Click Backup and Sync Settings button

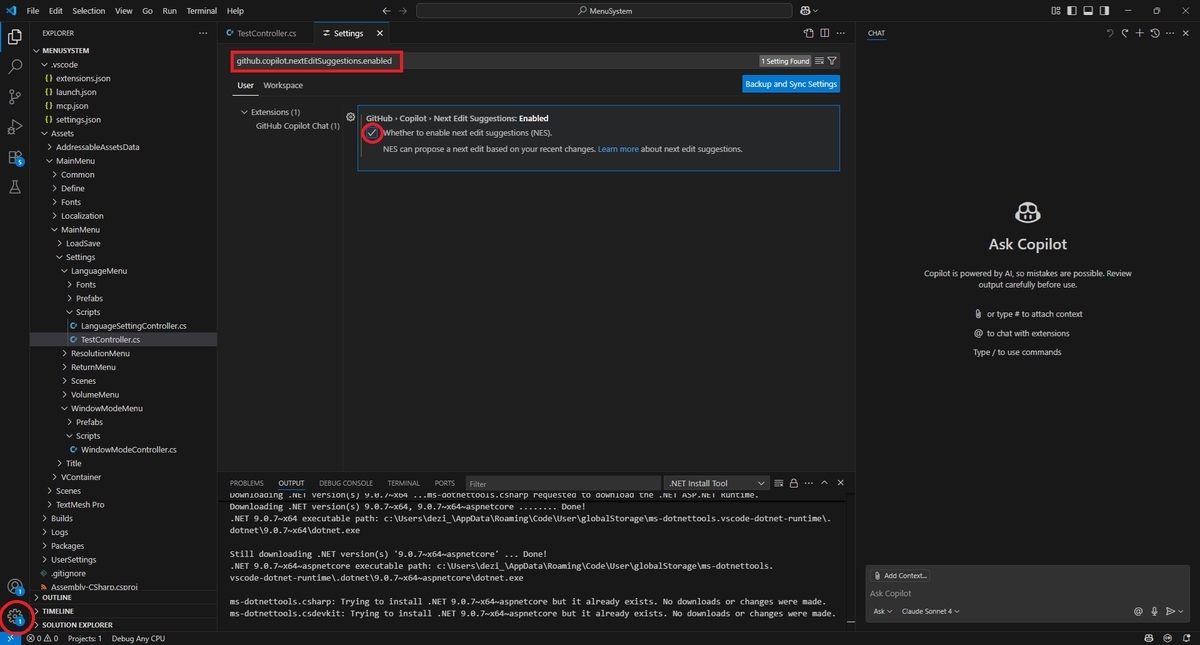tap(791, 84)
